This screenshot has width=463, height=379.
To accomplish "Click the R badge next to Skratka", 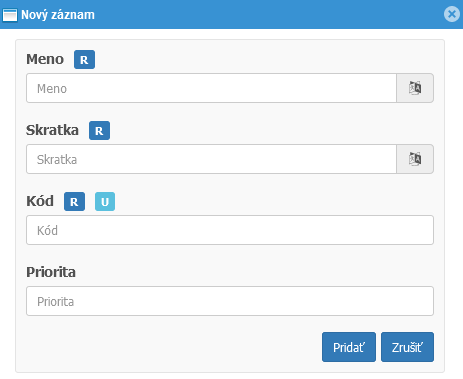I will click(99, 131).
